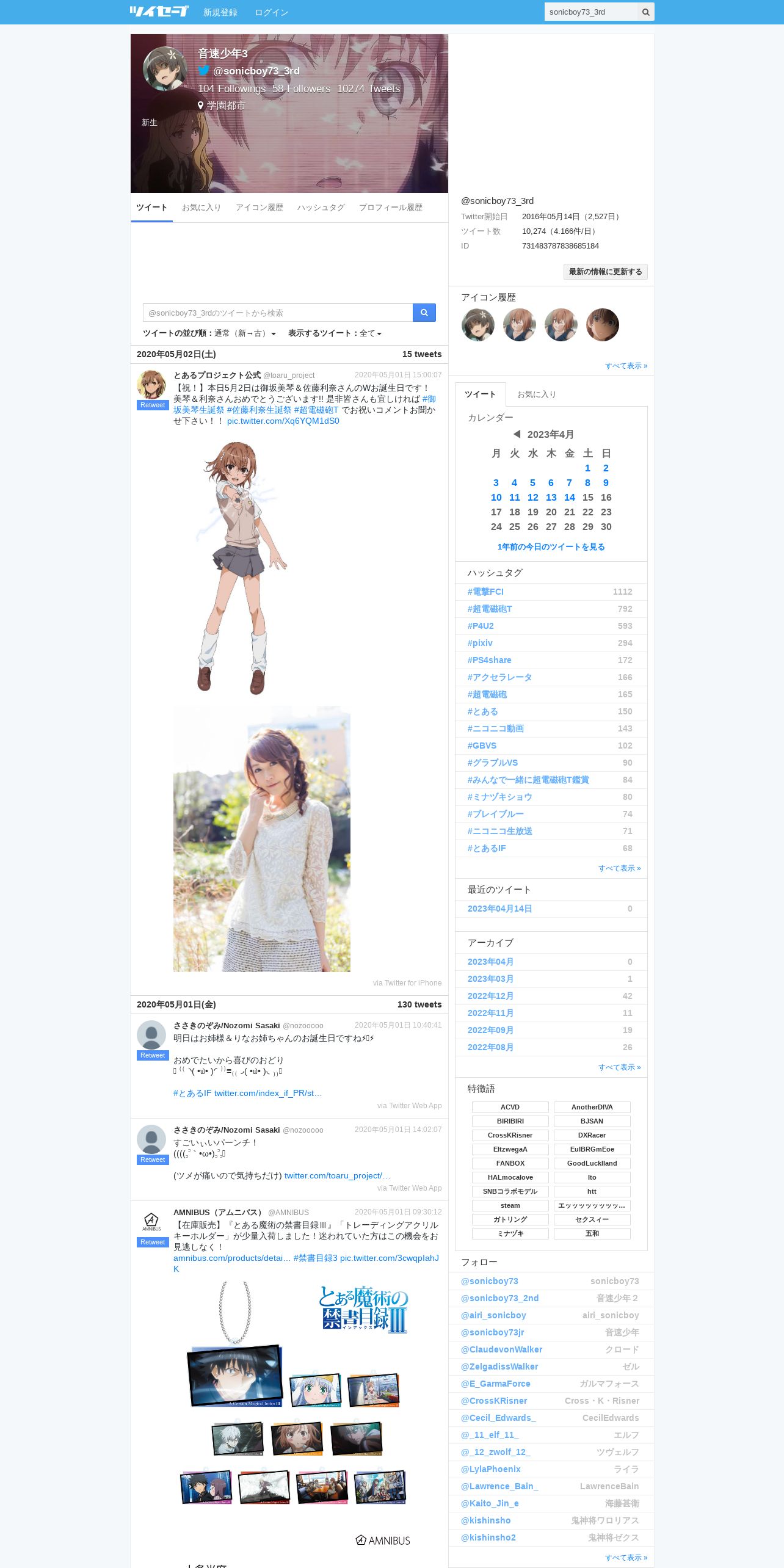Open hashtag #電撃FCI
Viewport: 784px width, 1568px height.
485,592
